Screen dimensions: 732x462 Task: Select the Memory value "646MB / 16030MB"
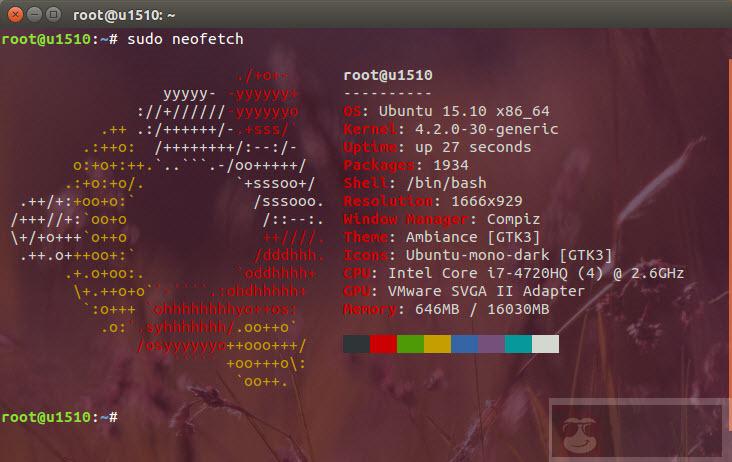pos(482,309)
